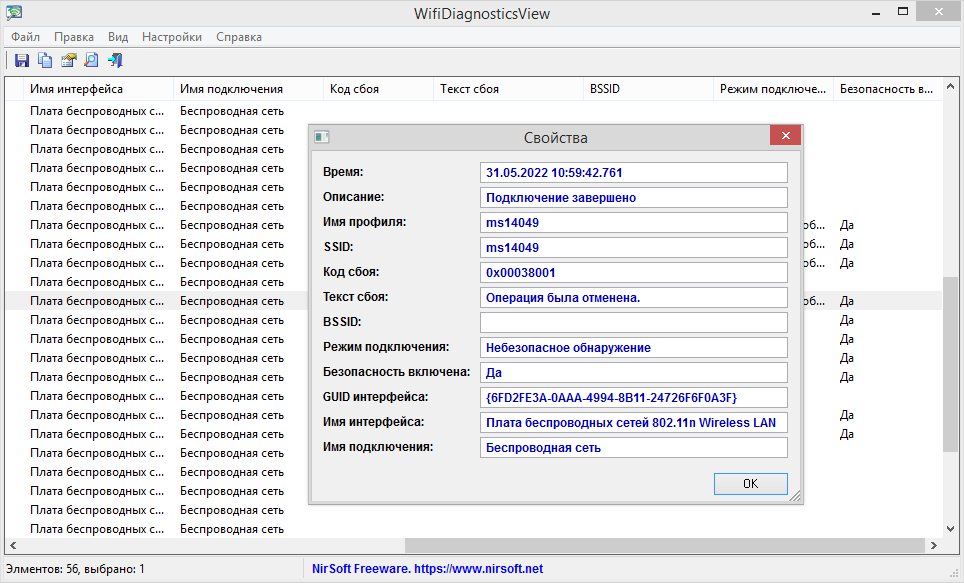This screenshot has width=964, height=583.
Task: Click the Имя подключения field in dialog
Action: point(634,448)
